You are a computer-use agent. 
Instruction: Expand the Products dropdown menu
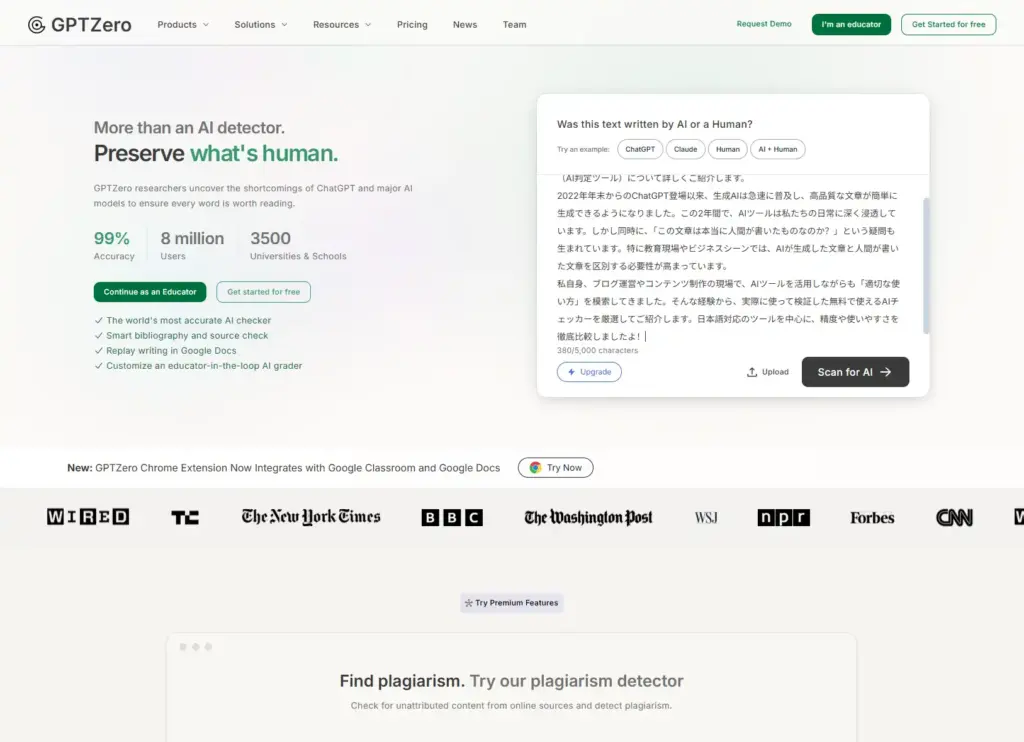(183, 25)
